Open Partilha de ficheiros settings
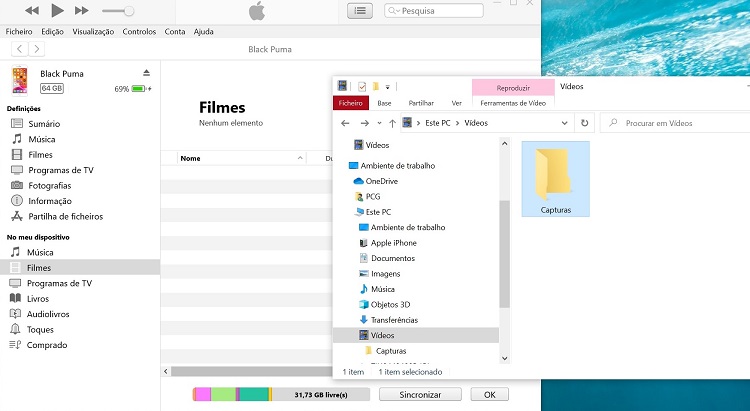 pyautogui.click(x=65, y=216)
